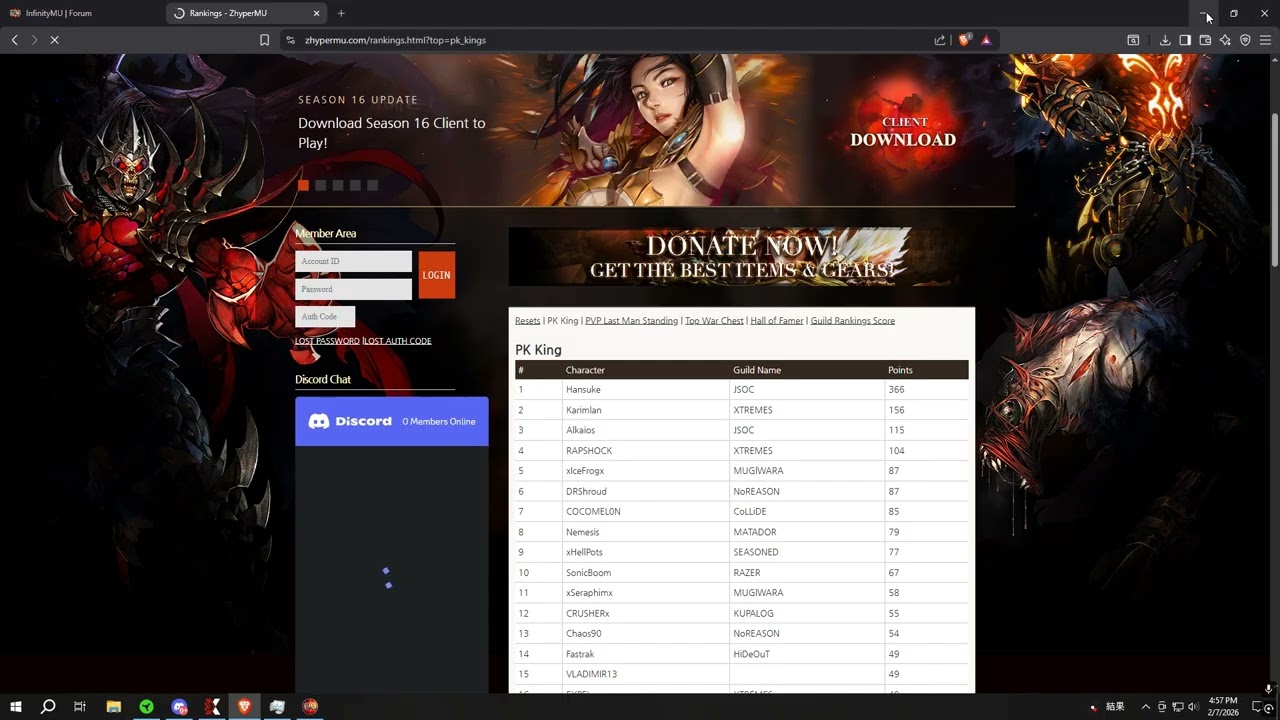Open the Brave VPN shield icon
The height and width of the screenshot is (720, 1280).
pos(1245,40)
